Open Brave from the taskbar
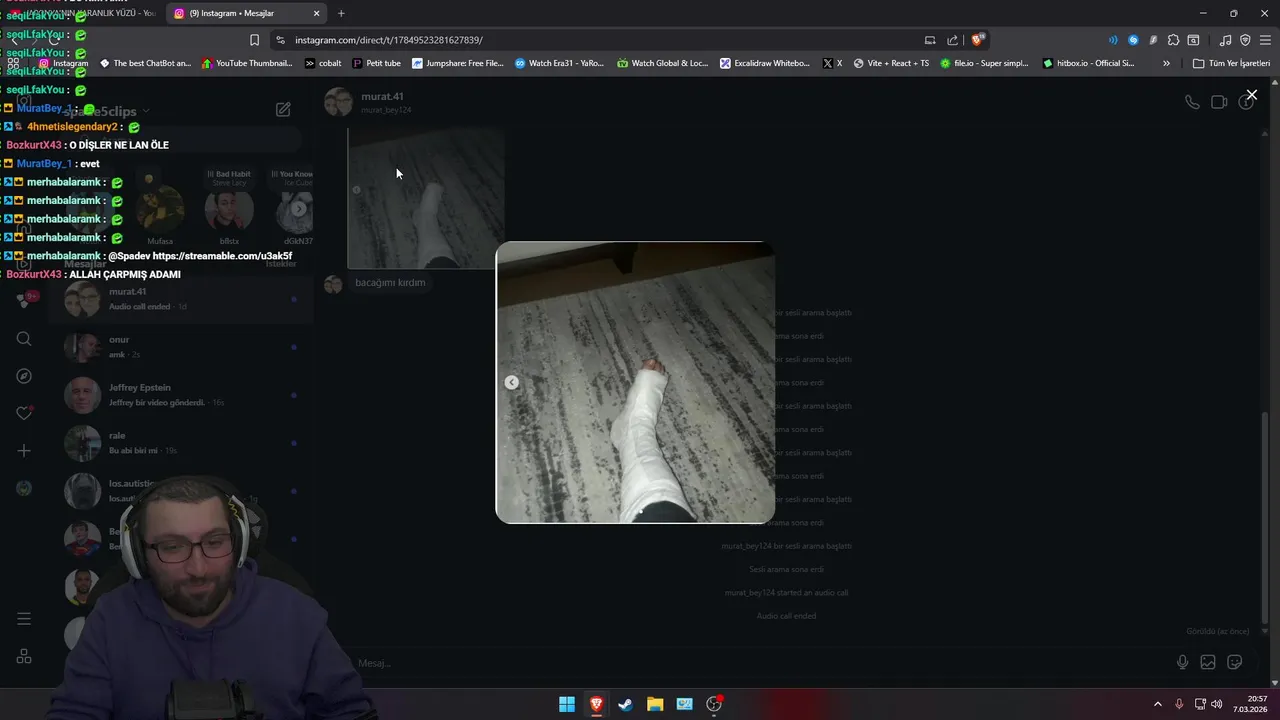Screen dimensions: 1280x720 point(596,704)
